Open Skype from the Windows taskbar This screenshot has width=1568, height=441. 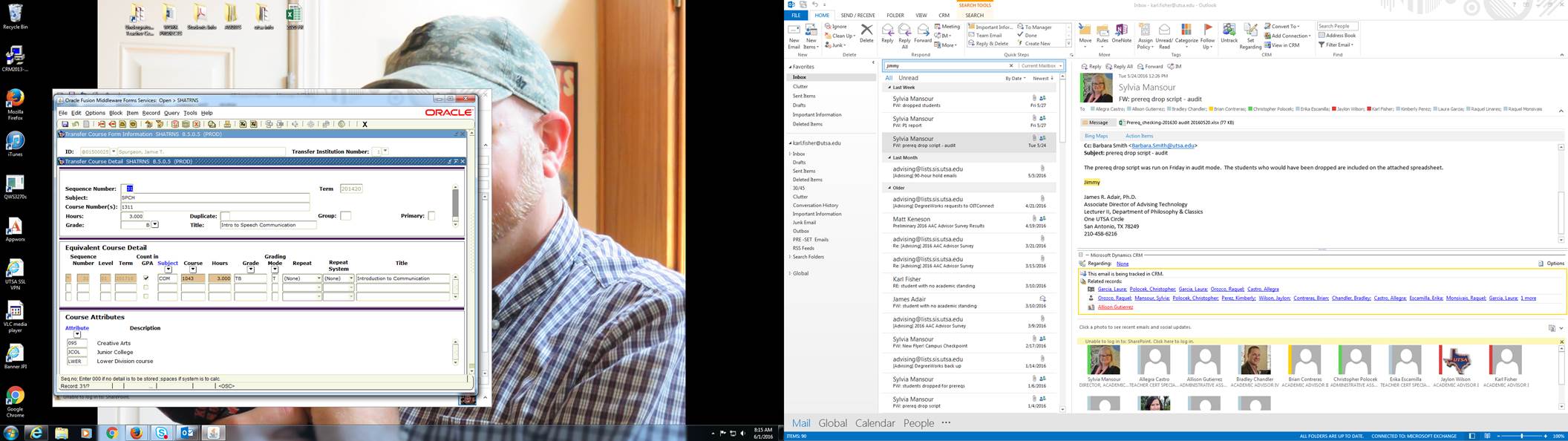pyautogui.click(x=161, y=433)
